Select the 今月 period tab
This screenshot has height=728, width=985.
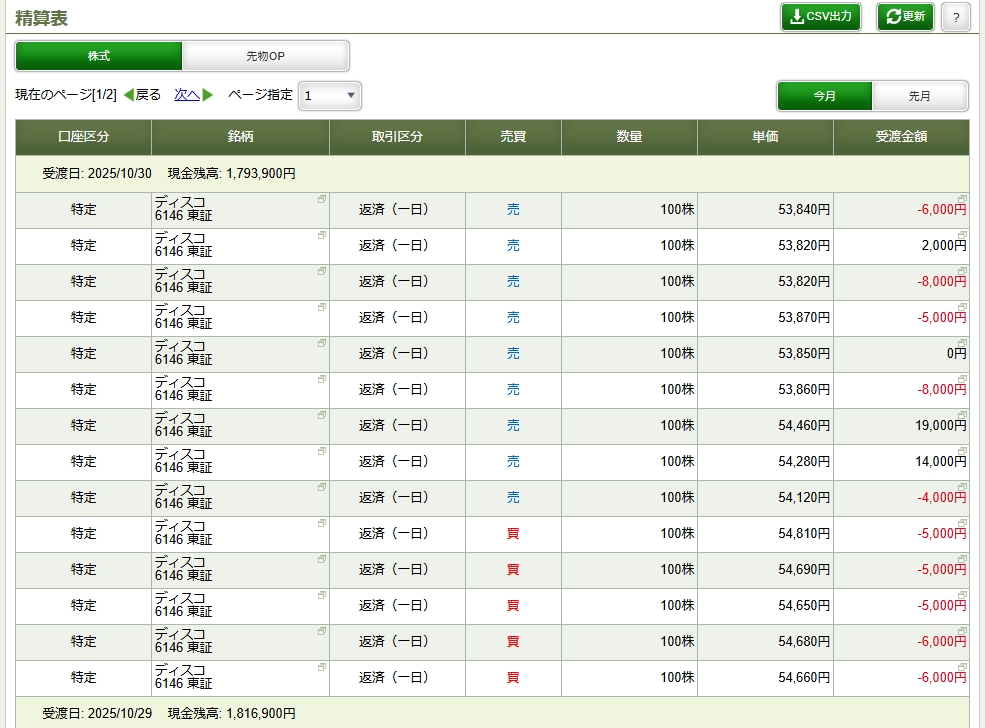coord(825,96)
